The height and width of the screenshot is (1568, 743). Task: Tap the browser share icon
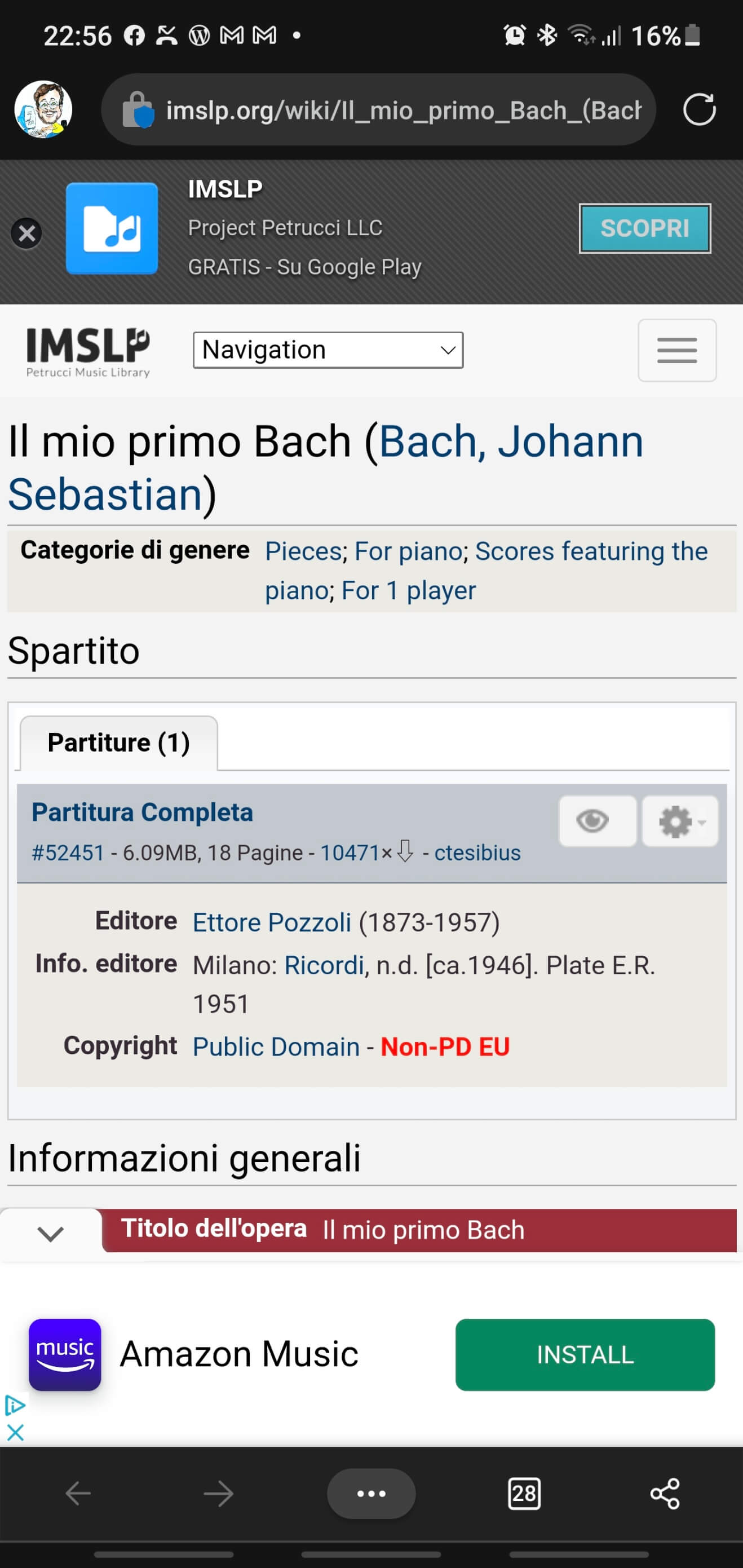(665, 1493)
